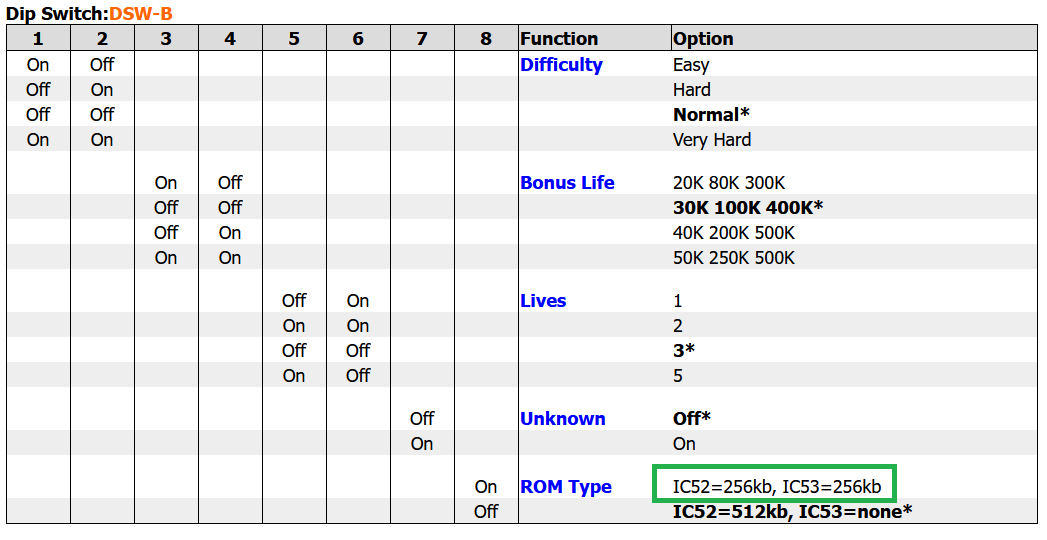The height and width of the screenshot is (540, 1047).
Task: Click switch 8 Off cell in IC52=512kb row
Action: coord(486,511)
